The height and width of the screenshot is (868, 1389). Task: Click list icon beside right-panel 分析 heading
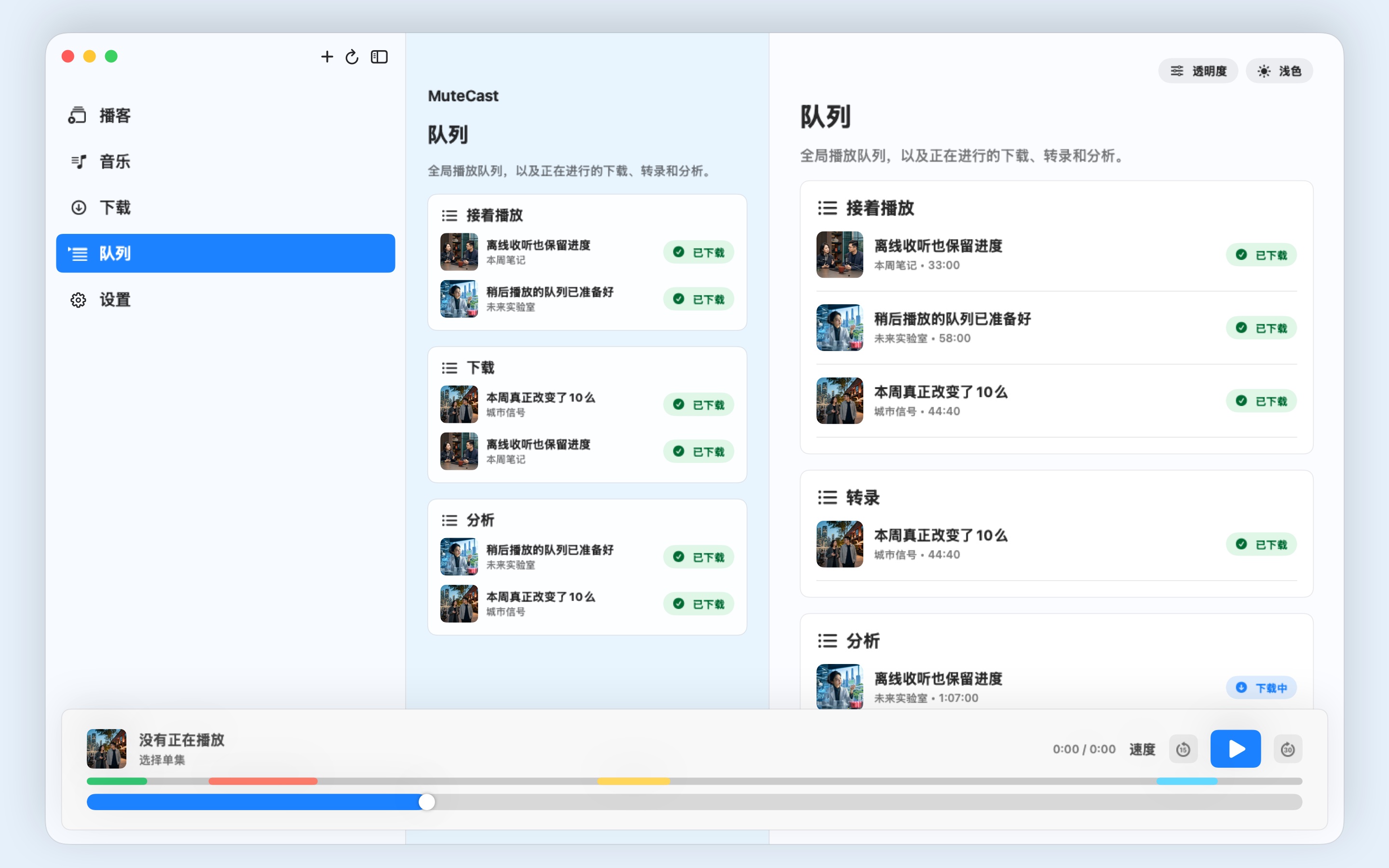click(x=827, y=641)
